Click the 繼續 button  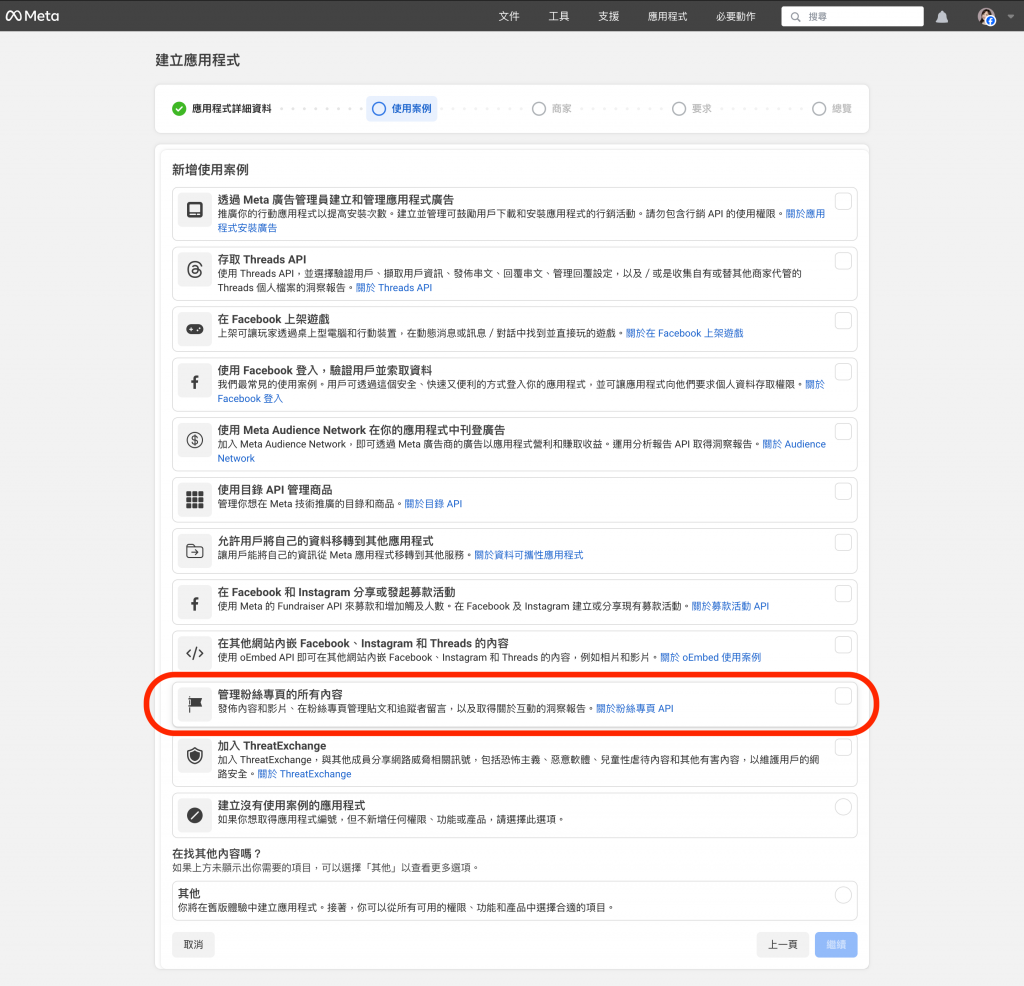836,944
